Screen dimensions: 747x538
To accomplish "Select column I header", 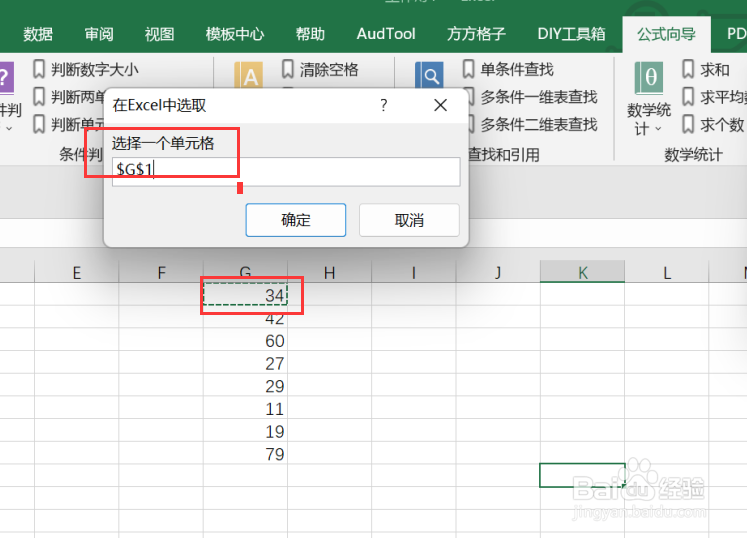I will click(x=414, y=273).
